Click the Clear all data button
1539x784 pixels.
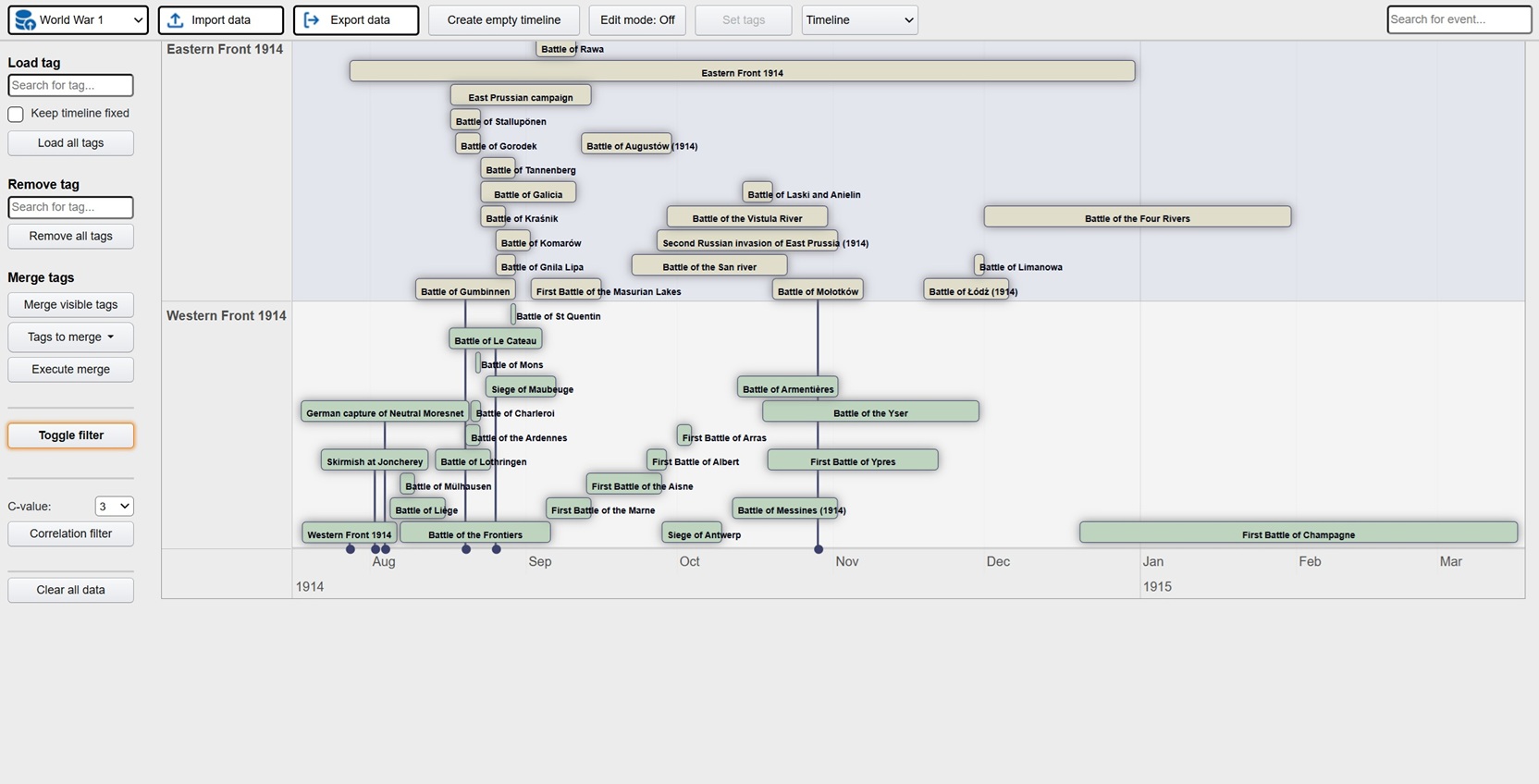tap(70, 590)
